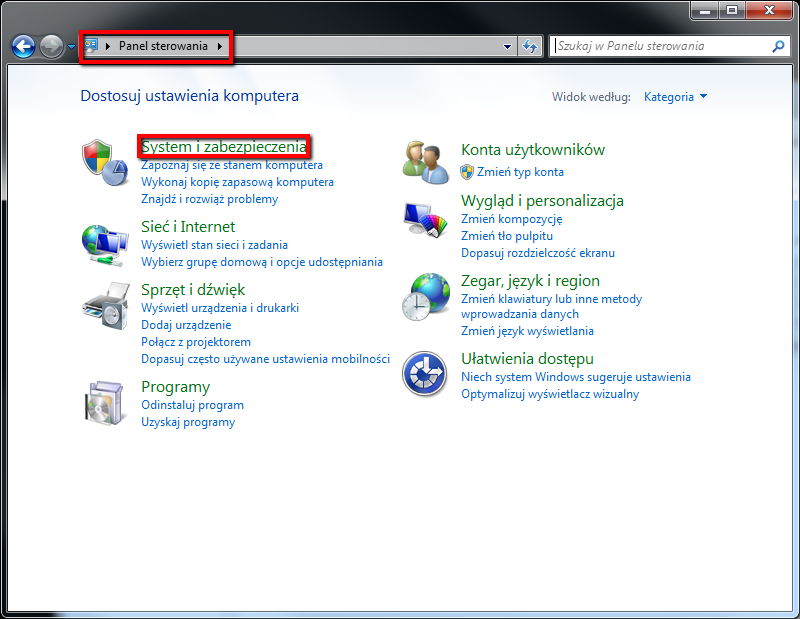The height and width of the screenshot is (619, 800).
Task: Click the Odinstaluj program link
Action: pyautogui.click(x=192, y=405)
